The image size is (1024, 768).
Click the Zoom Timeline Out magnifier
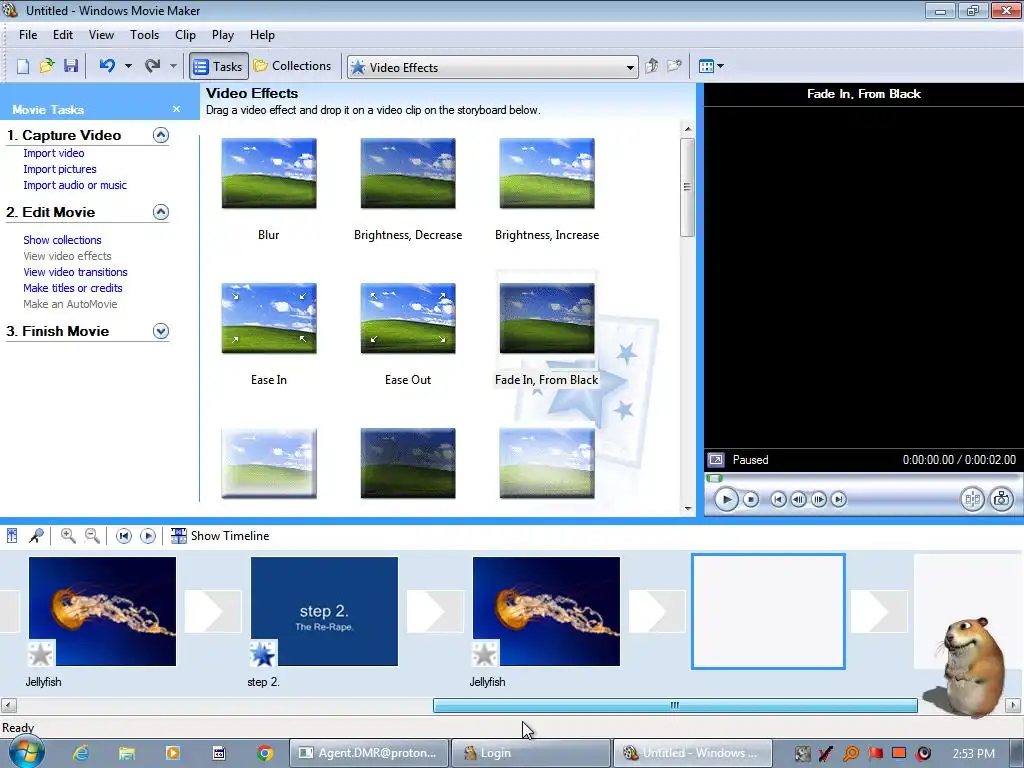[93, 536]
